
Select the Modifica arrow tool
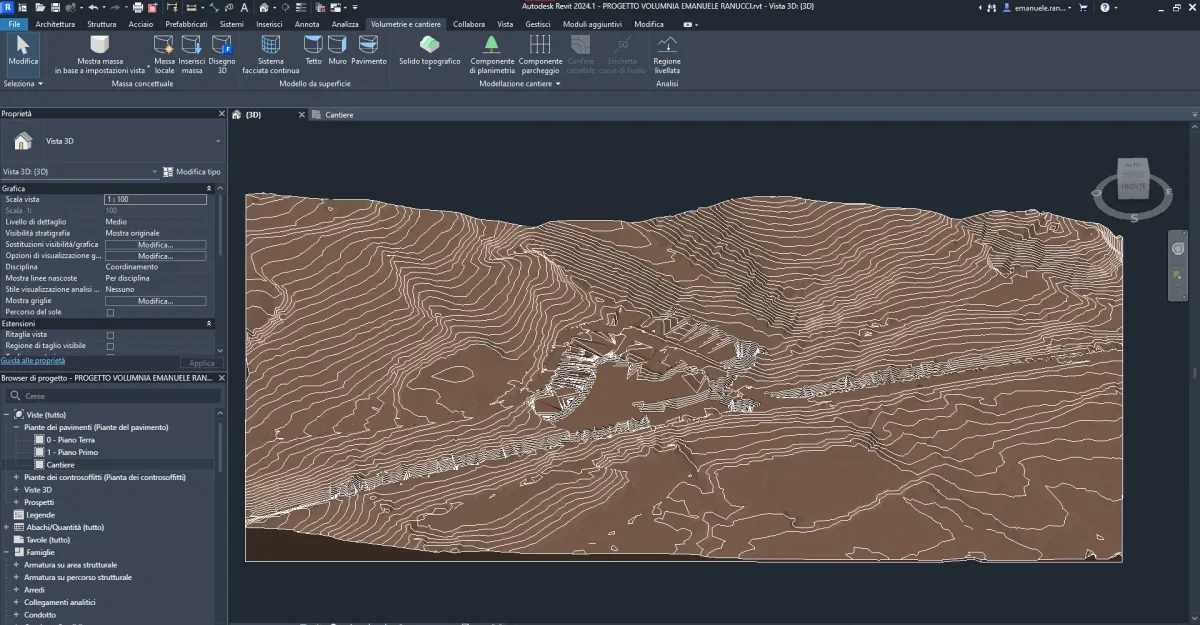[x=21, y=47]
